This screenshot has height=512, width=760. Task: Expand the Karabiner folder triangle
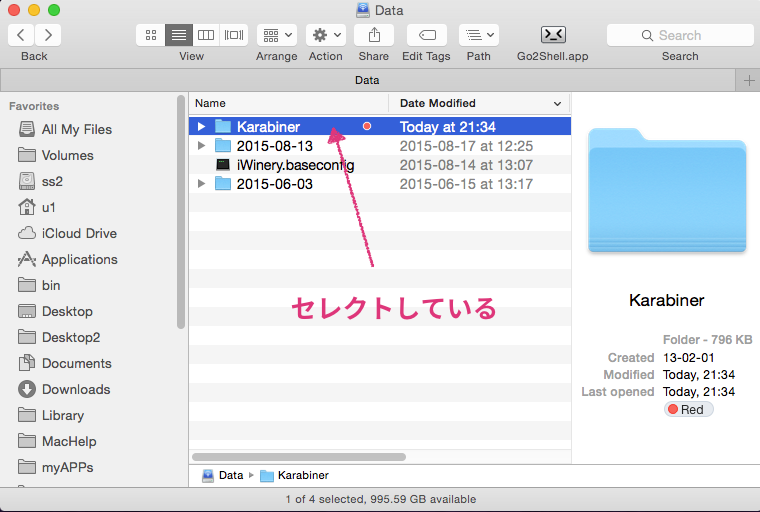pyautogui.click(x=201, y=127)
